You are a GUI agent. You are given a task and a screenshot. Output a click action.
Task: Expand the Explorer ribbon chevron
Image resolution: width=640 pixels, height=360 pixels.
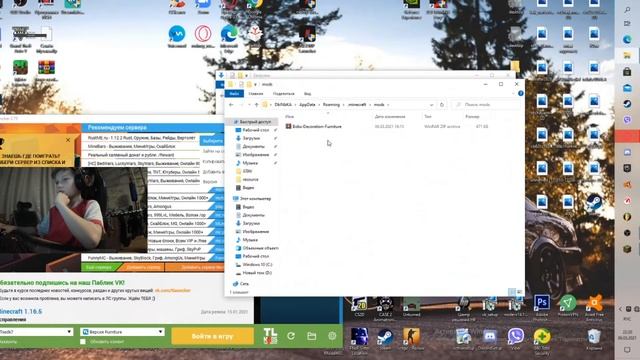click(513, 93)
